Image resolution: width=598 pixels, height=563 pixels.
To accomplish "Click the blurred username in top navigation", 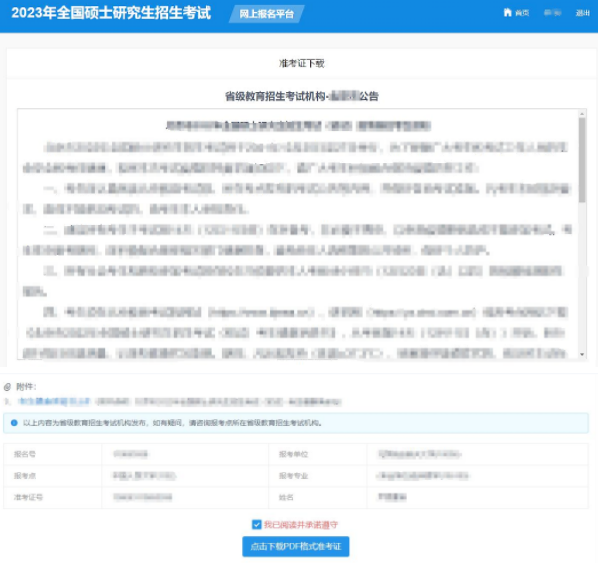I will (552, 13).
